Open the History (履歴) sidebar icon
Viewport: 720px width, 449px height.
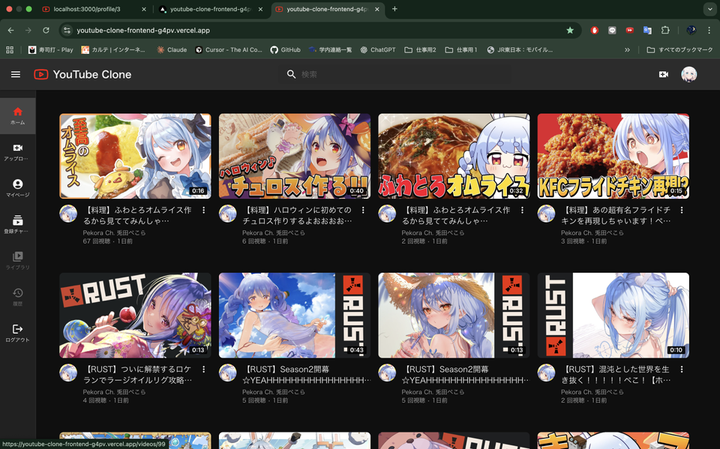(17, 296)
